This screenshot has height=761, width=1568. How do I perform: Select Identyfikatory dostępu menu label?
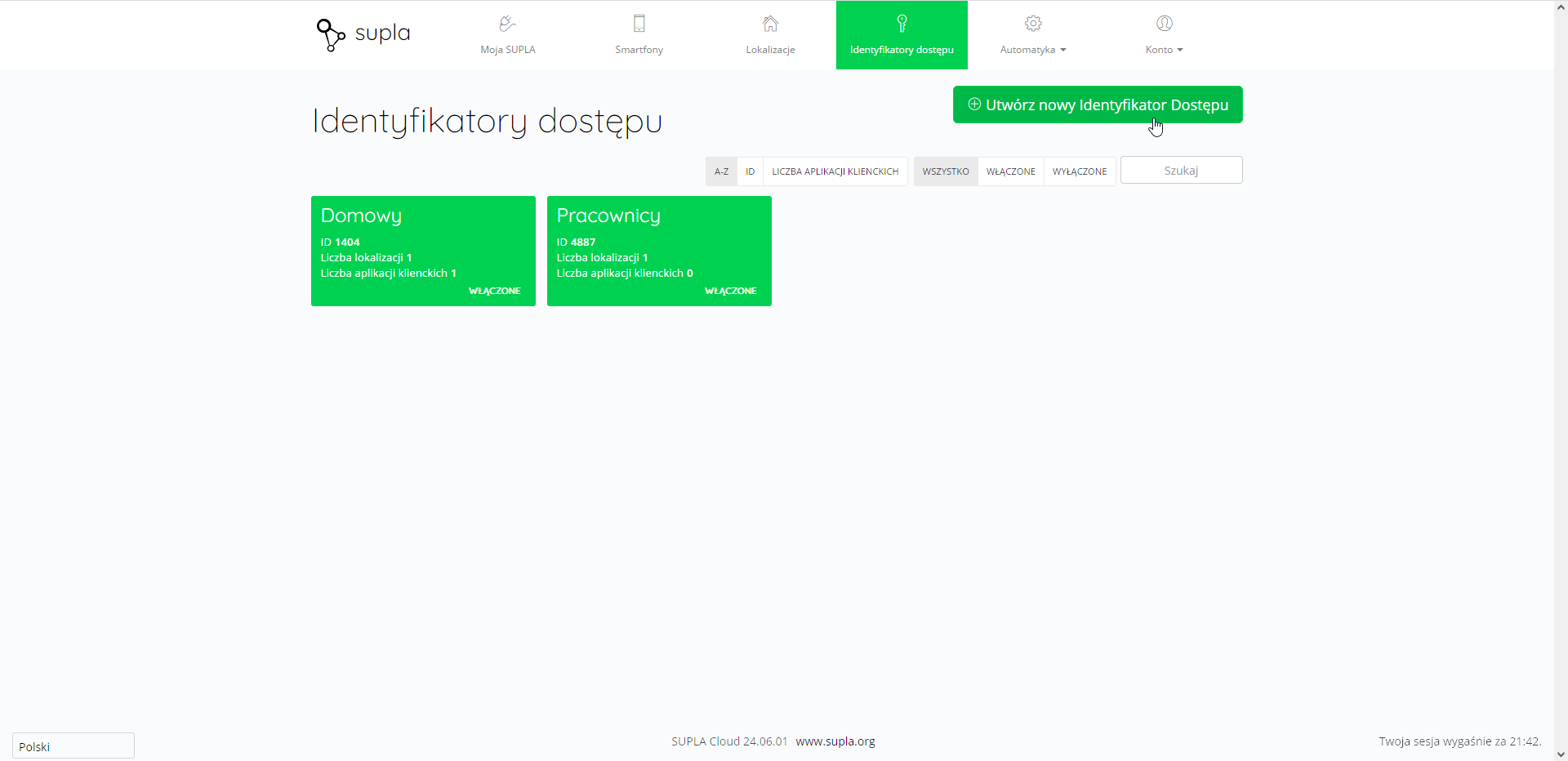click(902, 50)
